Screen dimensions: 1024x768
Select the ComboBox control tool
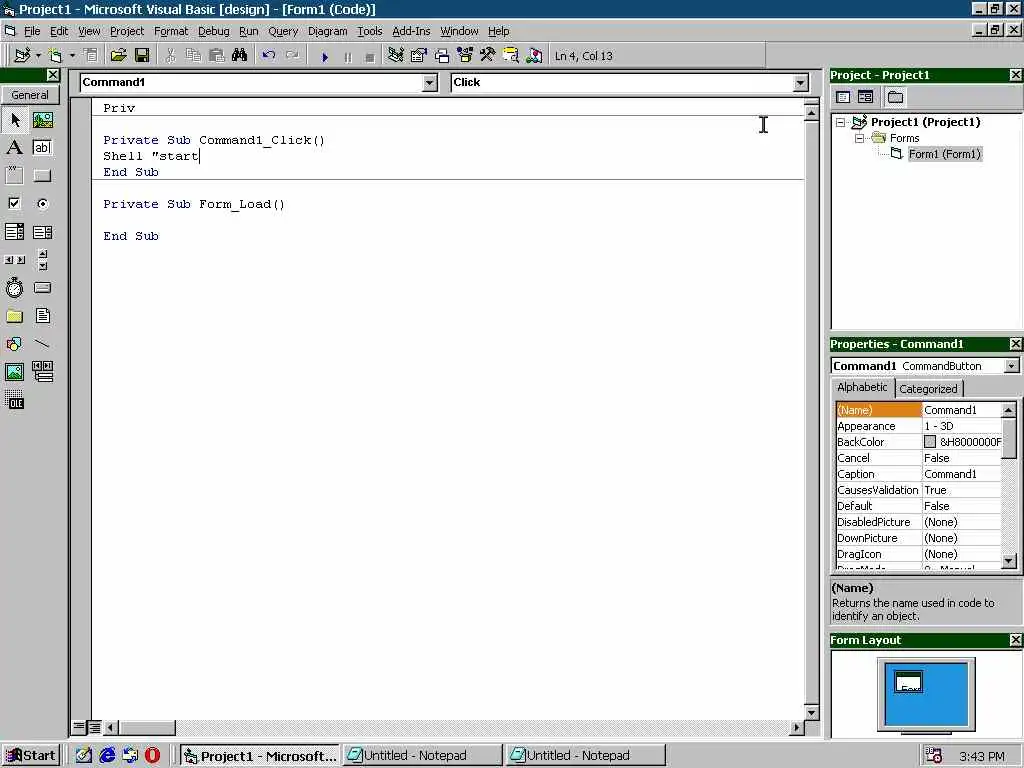point(14,231)
